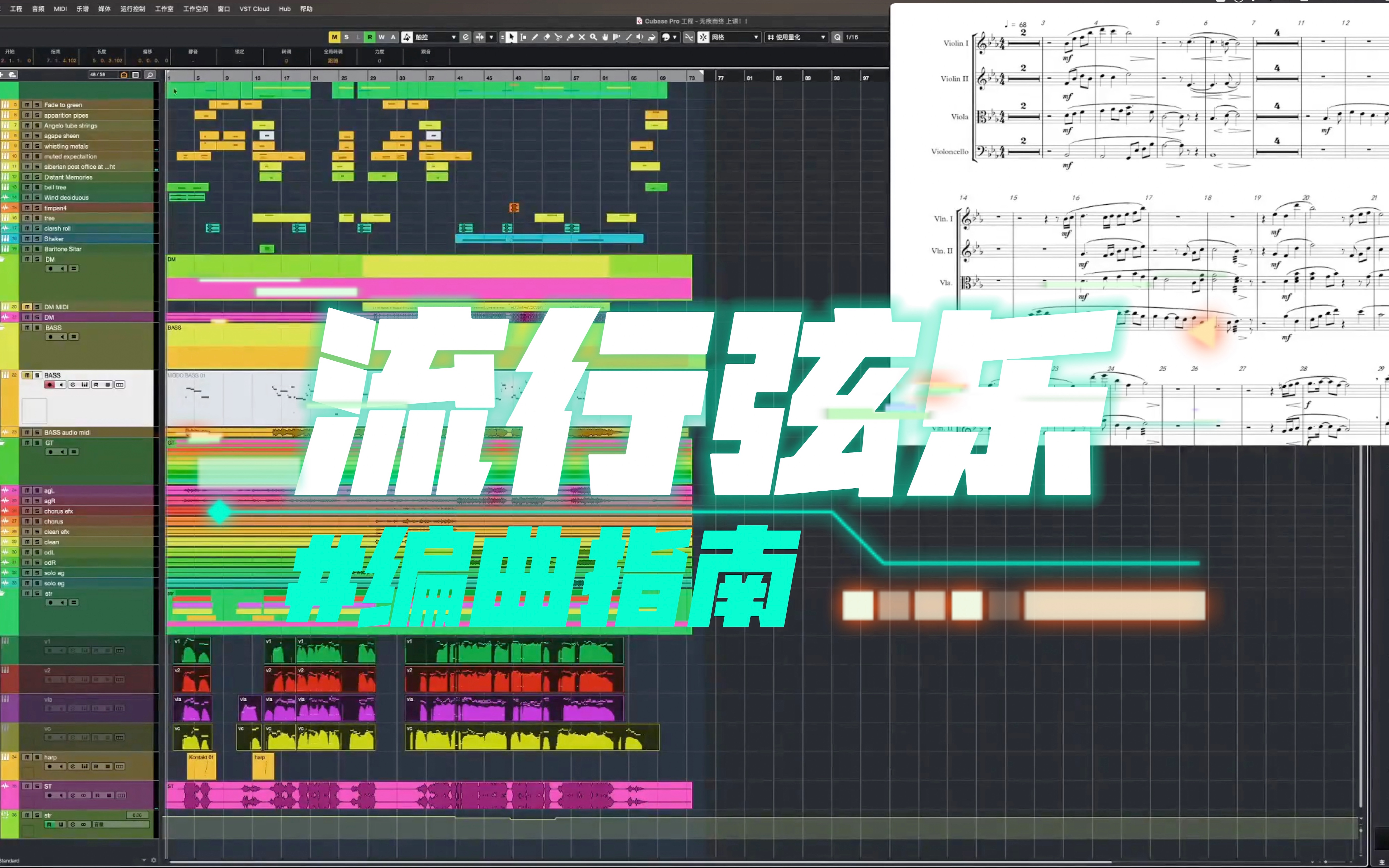Toggle the Read automation R button
The height and width of the screenshot is (868, 1389).
[370, 37]
